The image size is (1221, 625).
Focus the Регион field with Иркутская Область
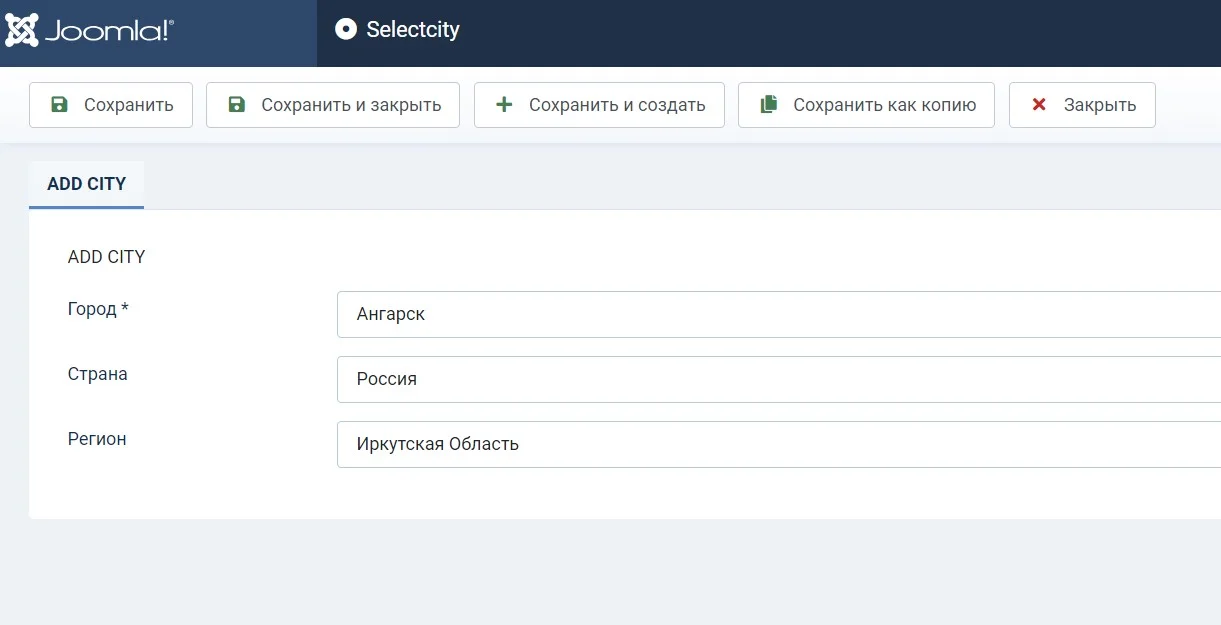[778, 444]
